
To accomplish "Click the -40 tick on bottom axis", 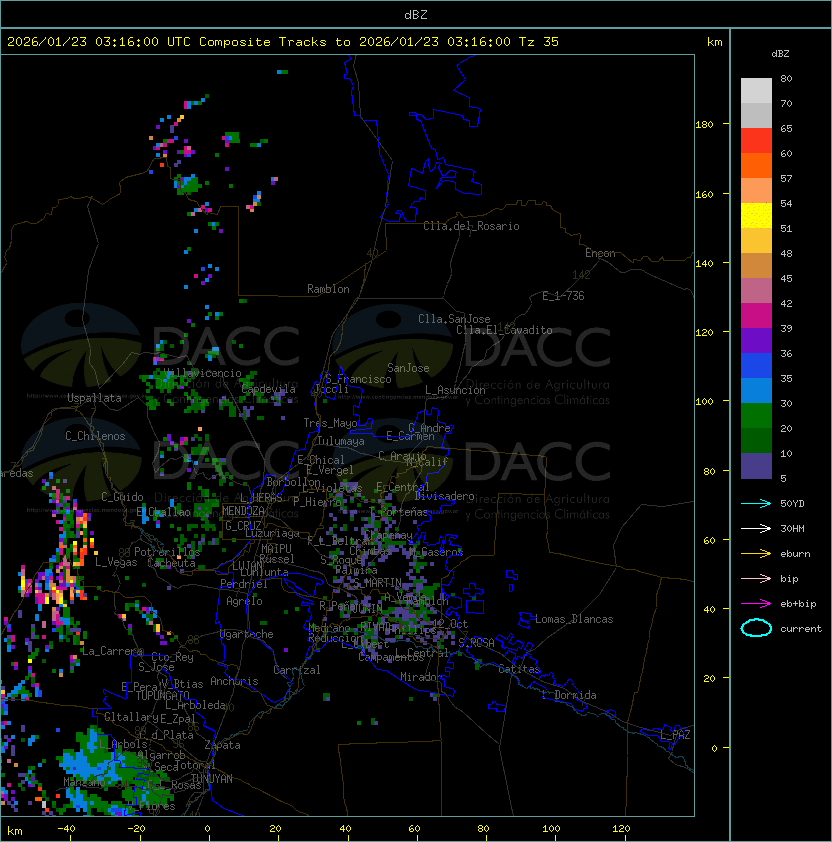I will point(66,829).
